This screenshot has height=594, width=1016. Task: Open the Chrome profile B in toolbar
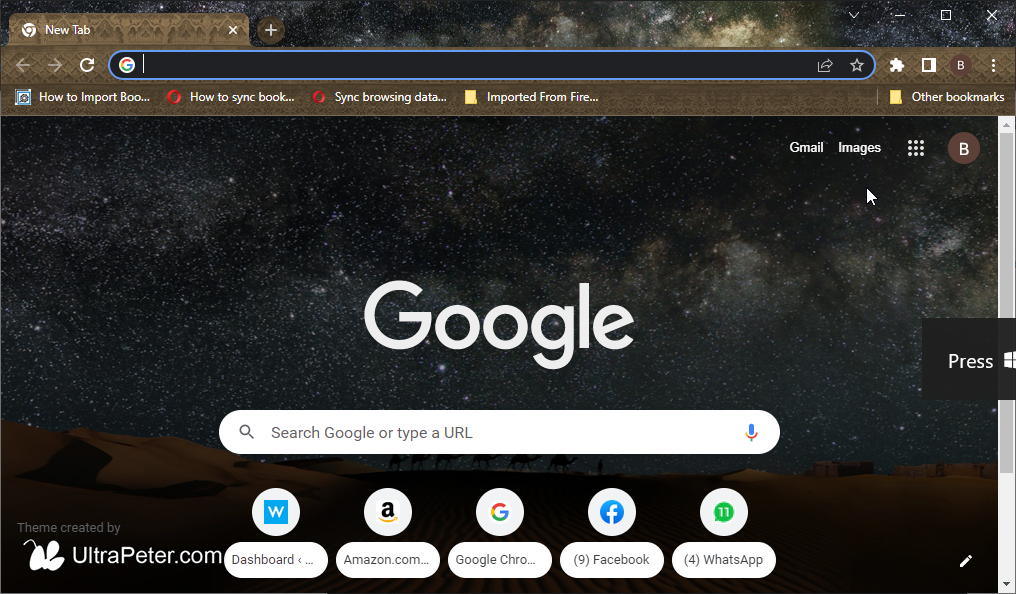click(x=960, y=65)
